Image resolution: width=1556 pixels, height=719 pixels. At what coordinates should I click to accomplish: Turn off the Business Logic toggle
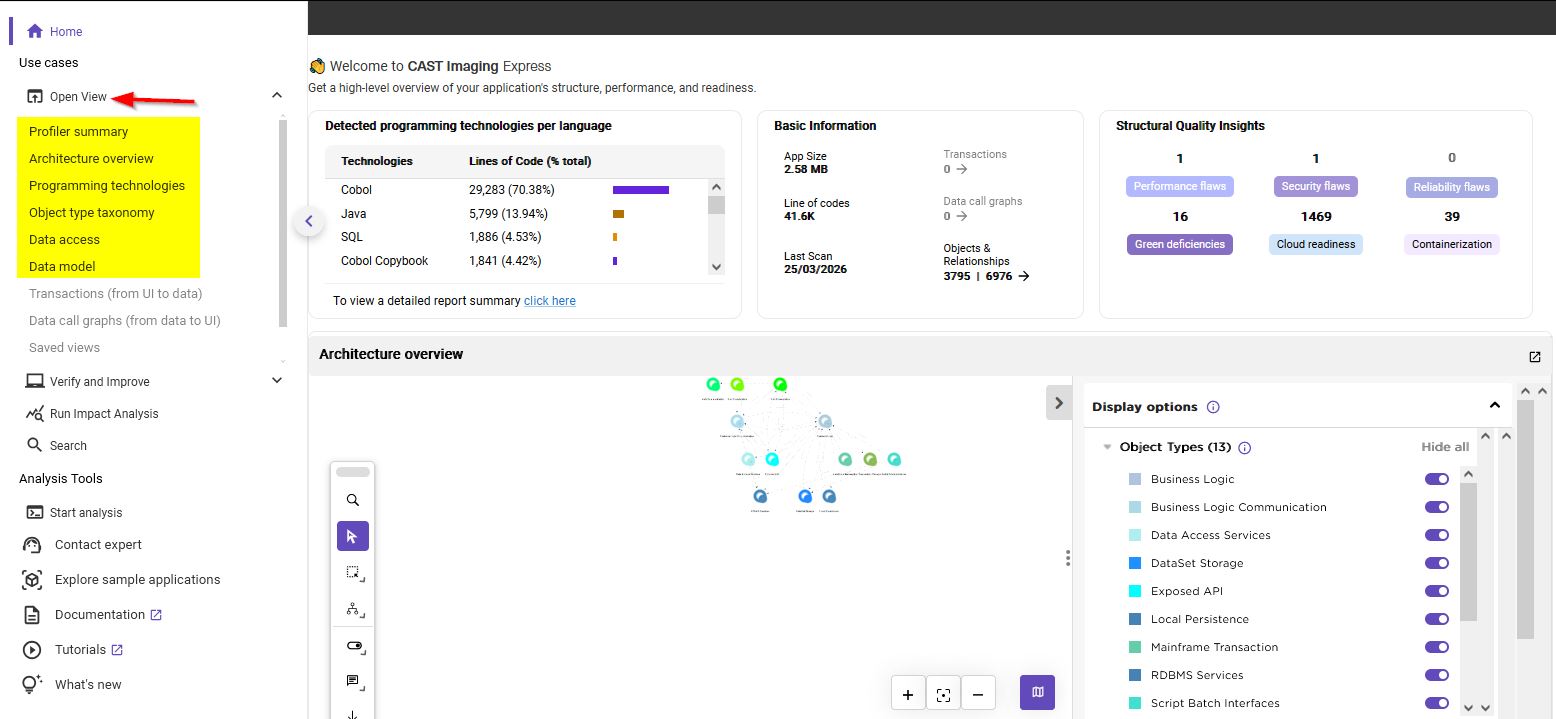pyautogui.click(x=1436, y=479)
